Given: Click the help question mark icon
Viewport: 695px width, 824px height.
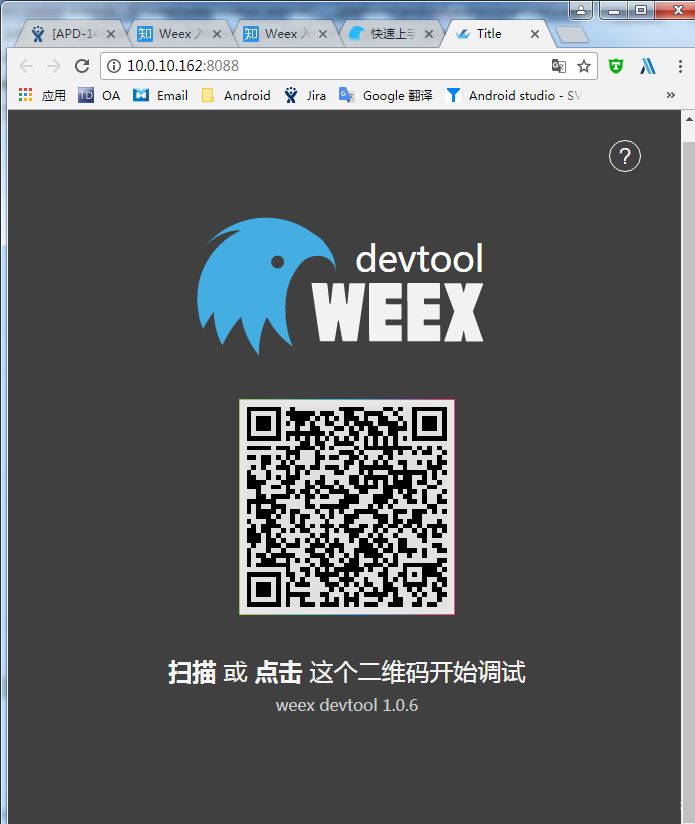Looking at the screenshot, I should click(625, 156).
